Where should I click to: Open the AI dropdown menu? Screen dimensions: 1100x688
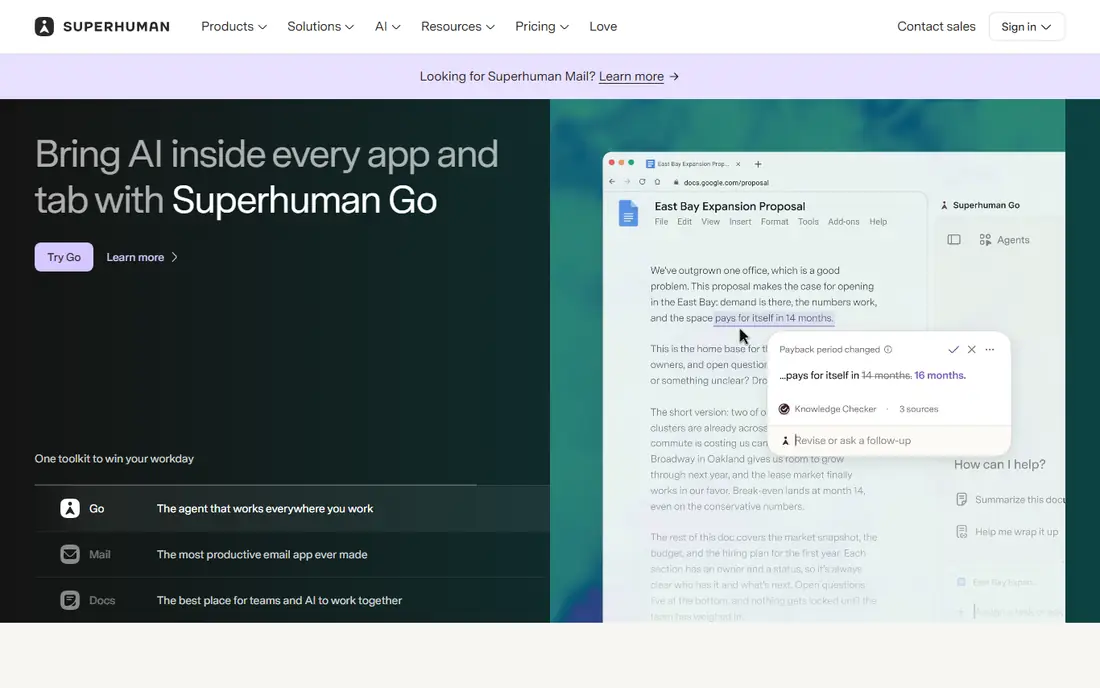tap(387, 27)
